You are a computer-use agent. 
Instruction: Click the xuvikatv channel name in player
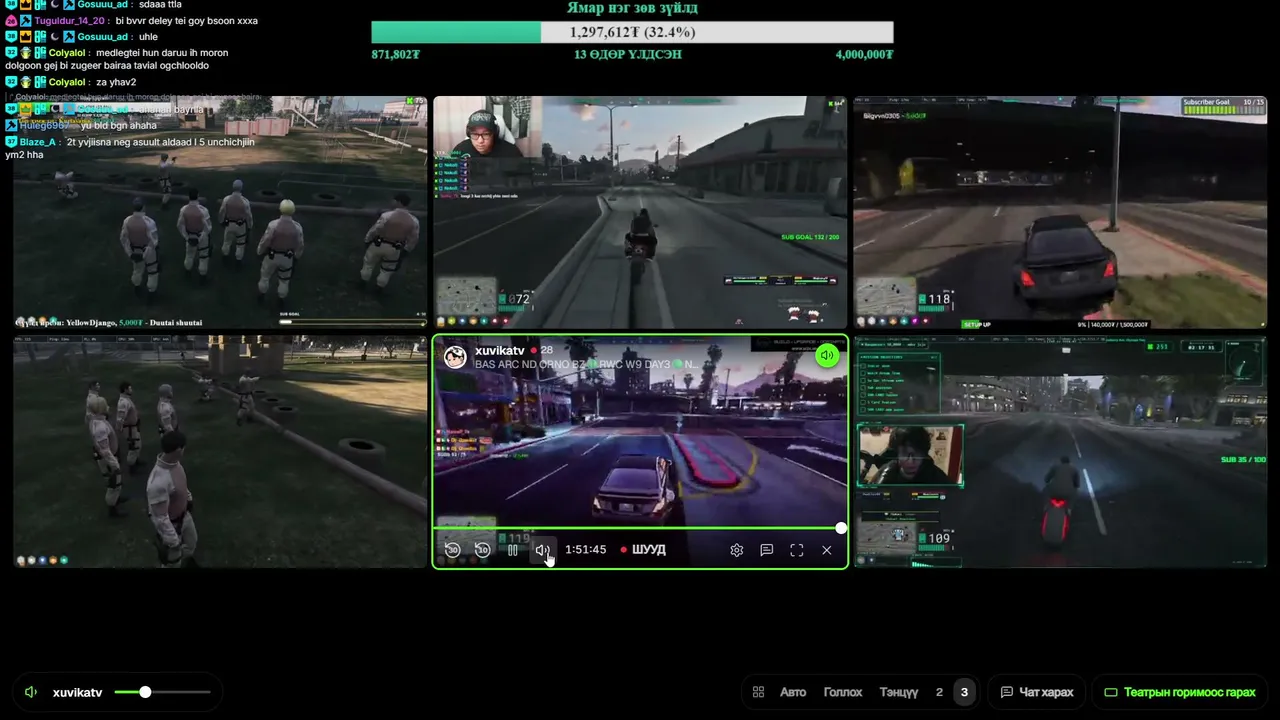click(500, 351)
